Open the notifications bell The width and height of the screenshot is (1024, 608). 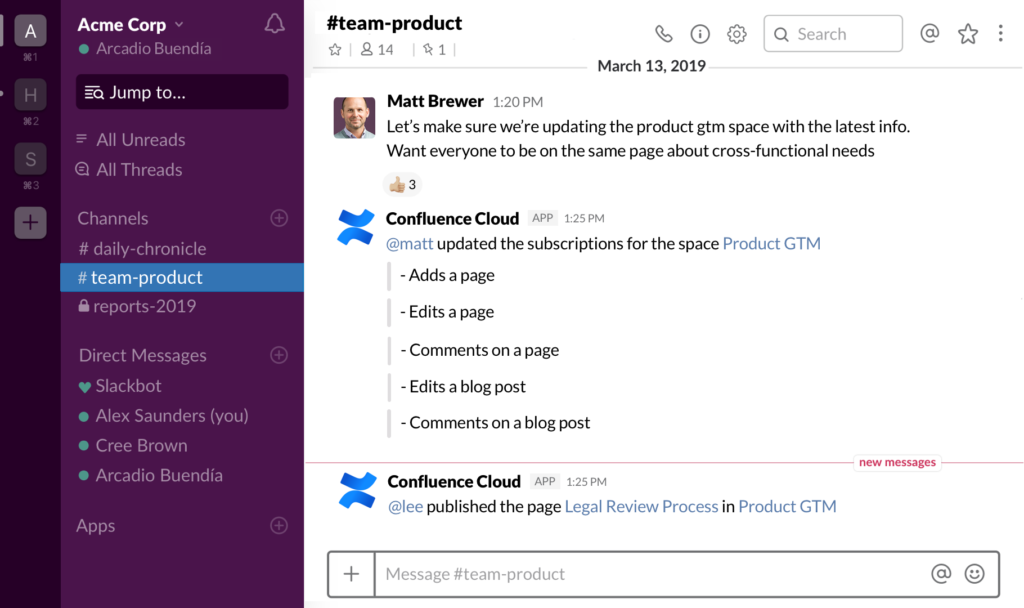[x=274, y=24]
